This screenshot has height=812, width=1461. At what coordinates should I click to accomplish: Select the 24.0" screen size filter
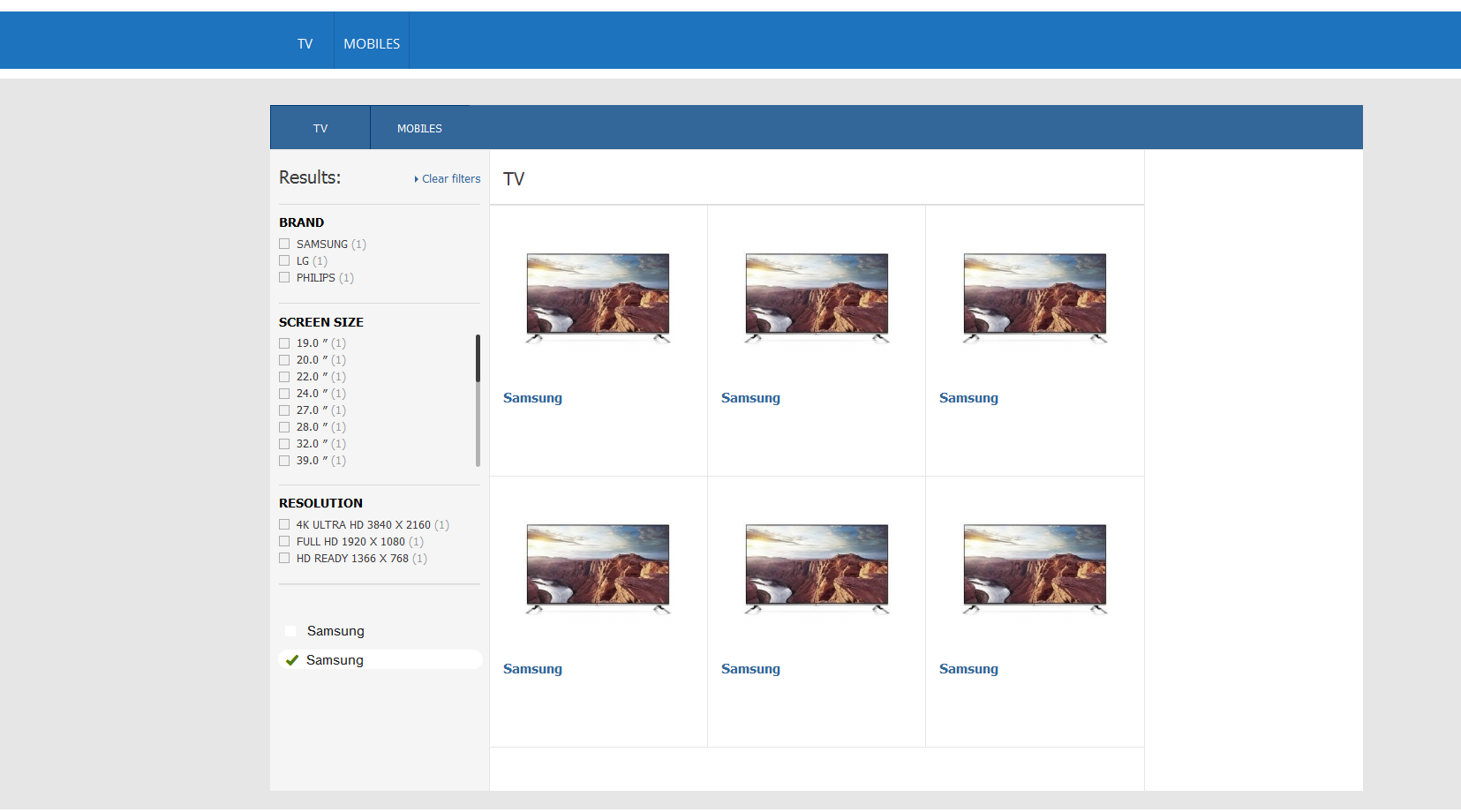[284, 394]
